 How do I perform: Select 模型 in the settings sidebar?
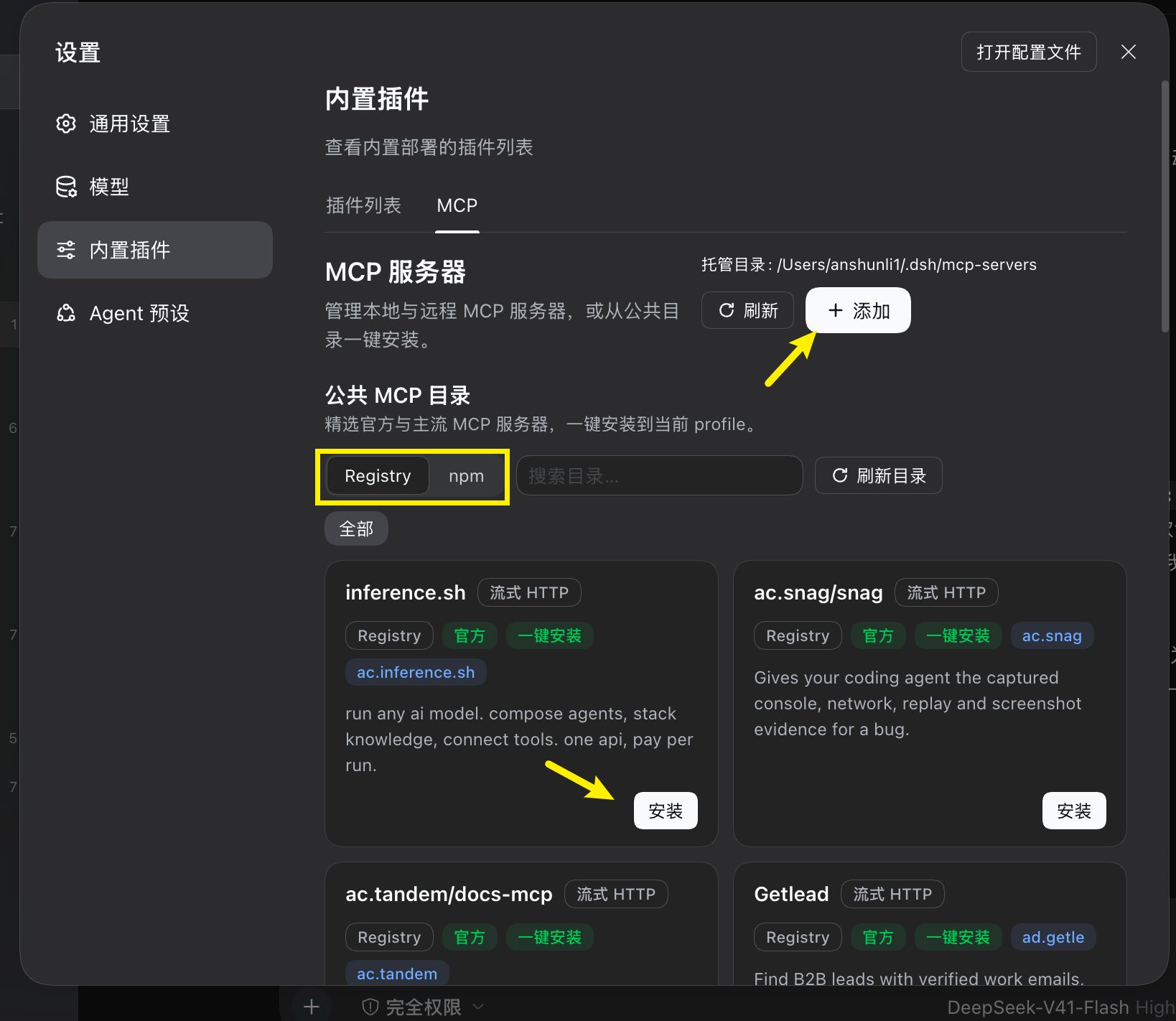tap(154, 187)
